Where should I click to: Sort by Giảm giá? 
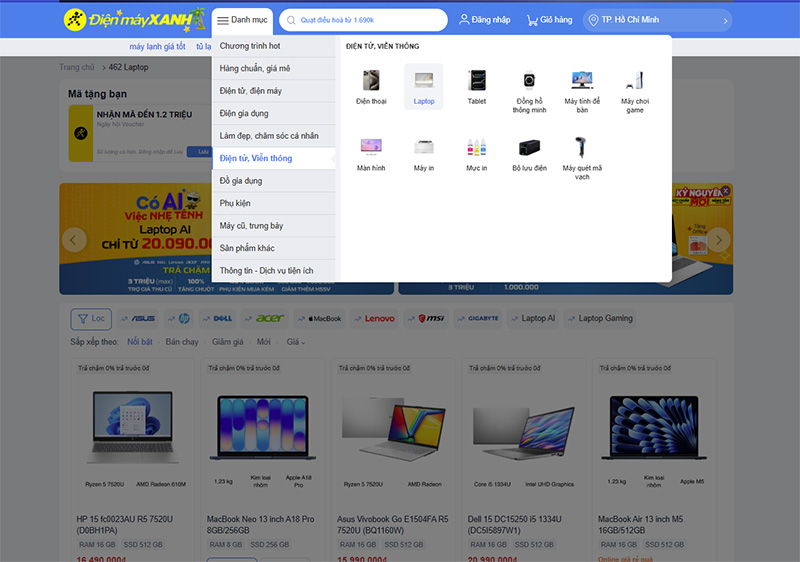[228, 342]
